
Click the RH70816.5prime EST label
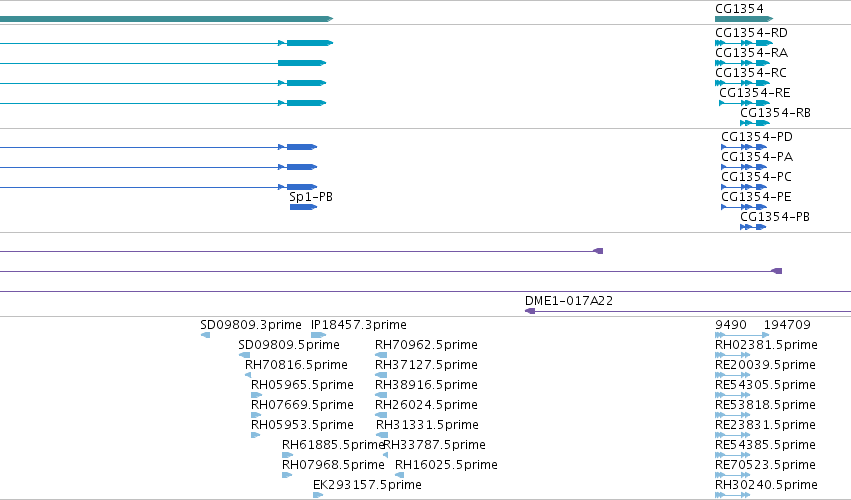tap(296, 365)
